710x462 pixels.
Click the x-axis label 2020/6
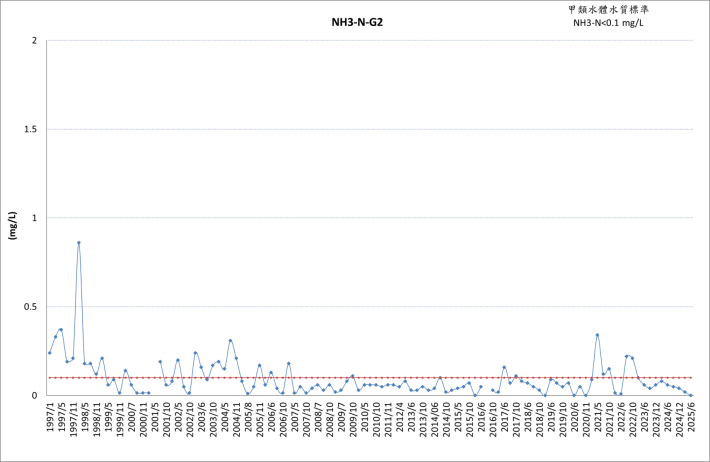click(575, 418)
